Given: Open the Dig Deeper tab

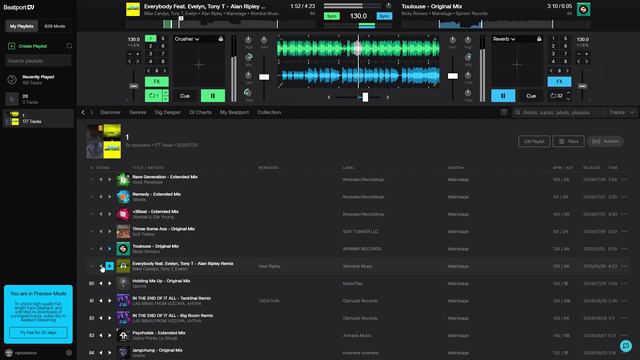Looking at the screenshot, I should click(167, 112).
